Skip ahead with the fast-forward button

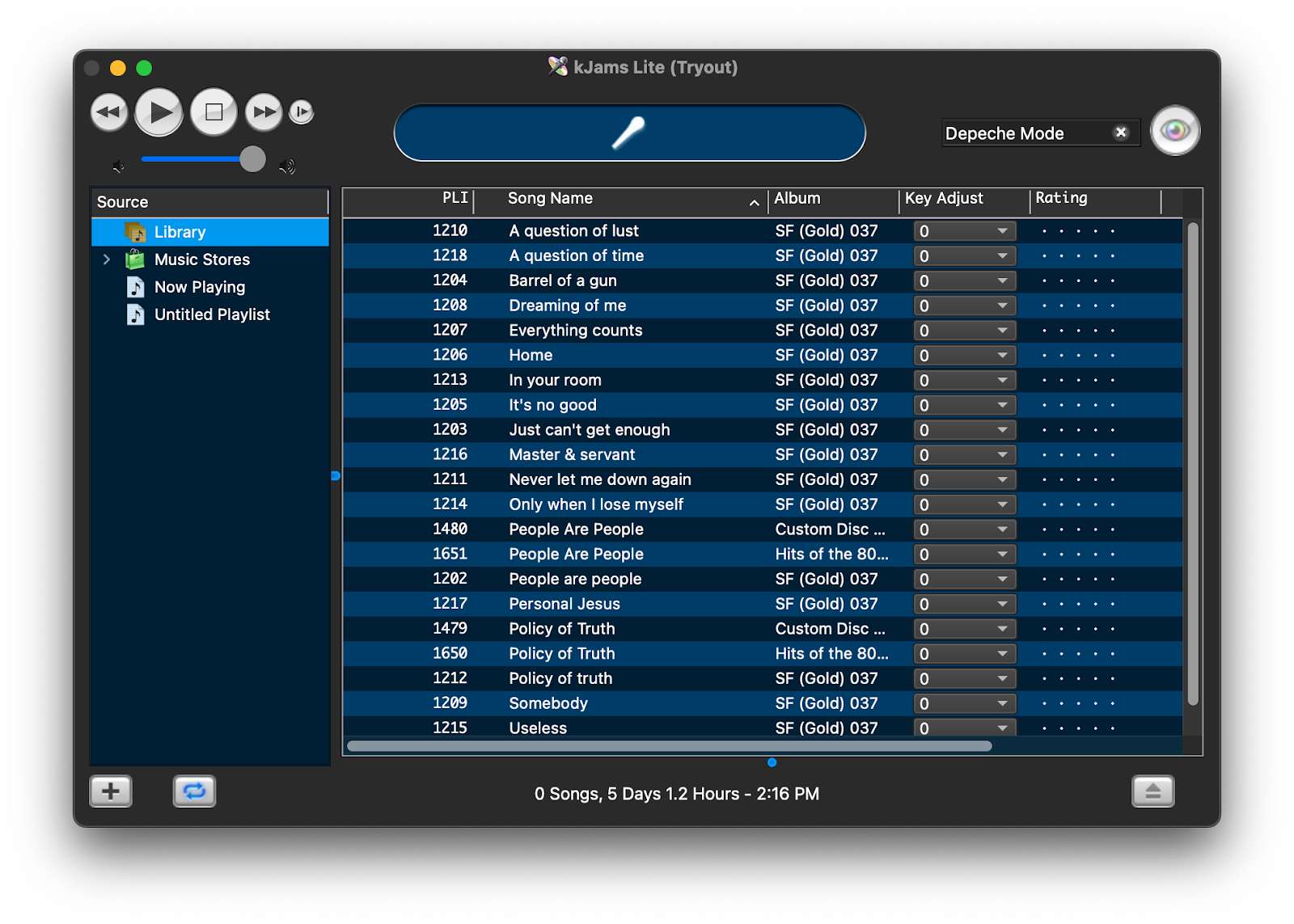pyautogui.click(x=264, y=112)
